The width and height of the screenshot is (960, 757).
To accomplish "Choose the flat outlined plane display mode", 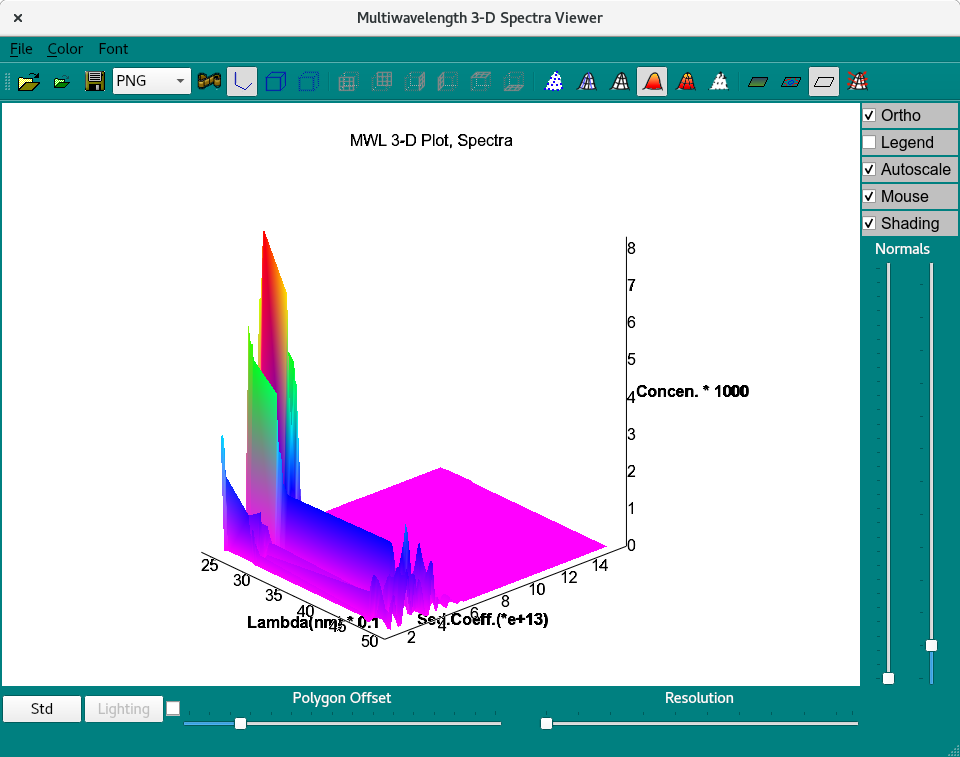I will [823, 81].
